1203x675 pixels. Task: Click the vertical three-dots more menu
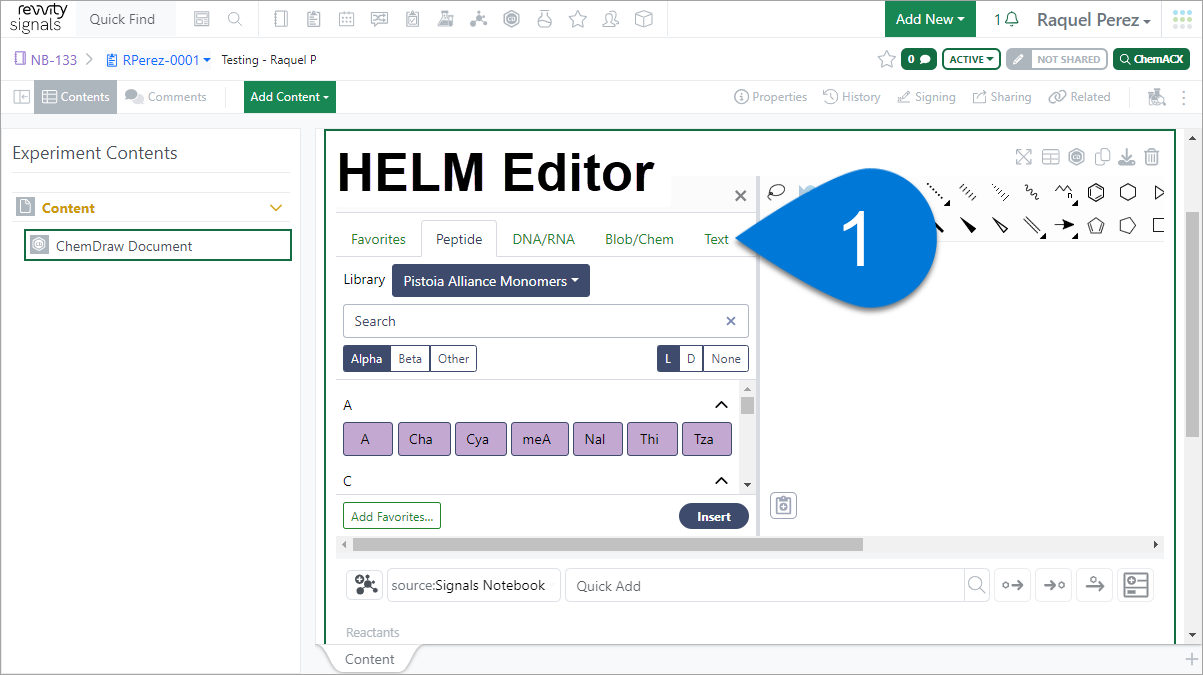pos(1184,97)
